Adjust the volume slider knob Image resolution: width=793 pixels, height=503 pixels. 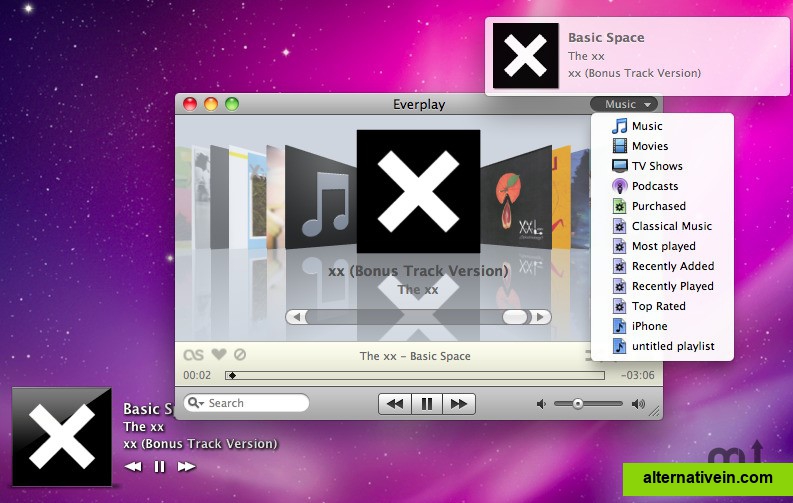pos(577,403)
